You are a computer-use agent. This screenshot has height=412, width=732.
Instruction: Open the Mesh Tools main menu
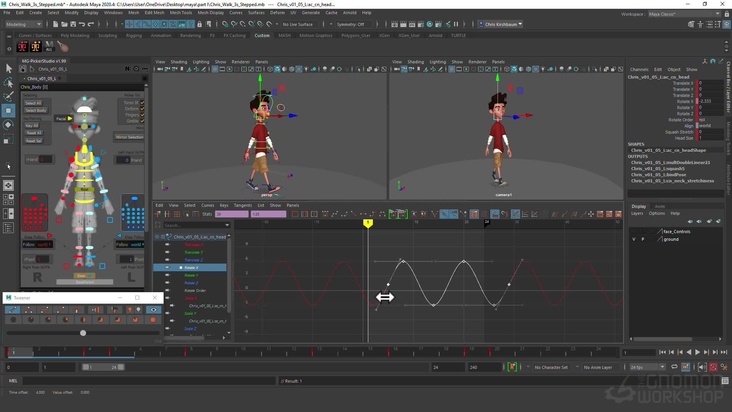click(x=181, y=13)
